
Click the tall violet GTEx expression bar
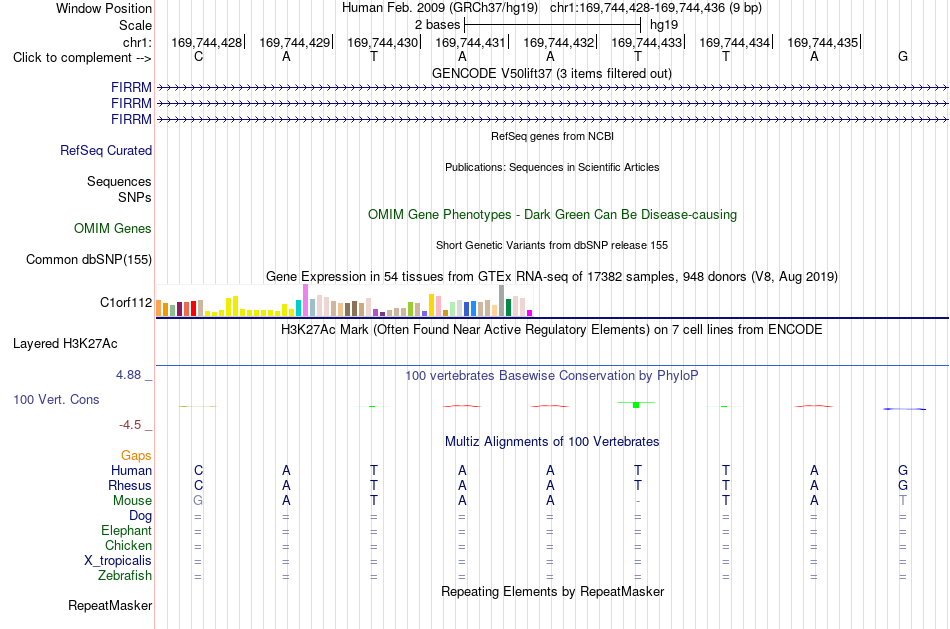point(305,300)
